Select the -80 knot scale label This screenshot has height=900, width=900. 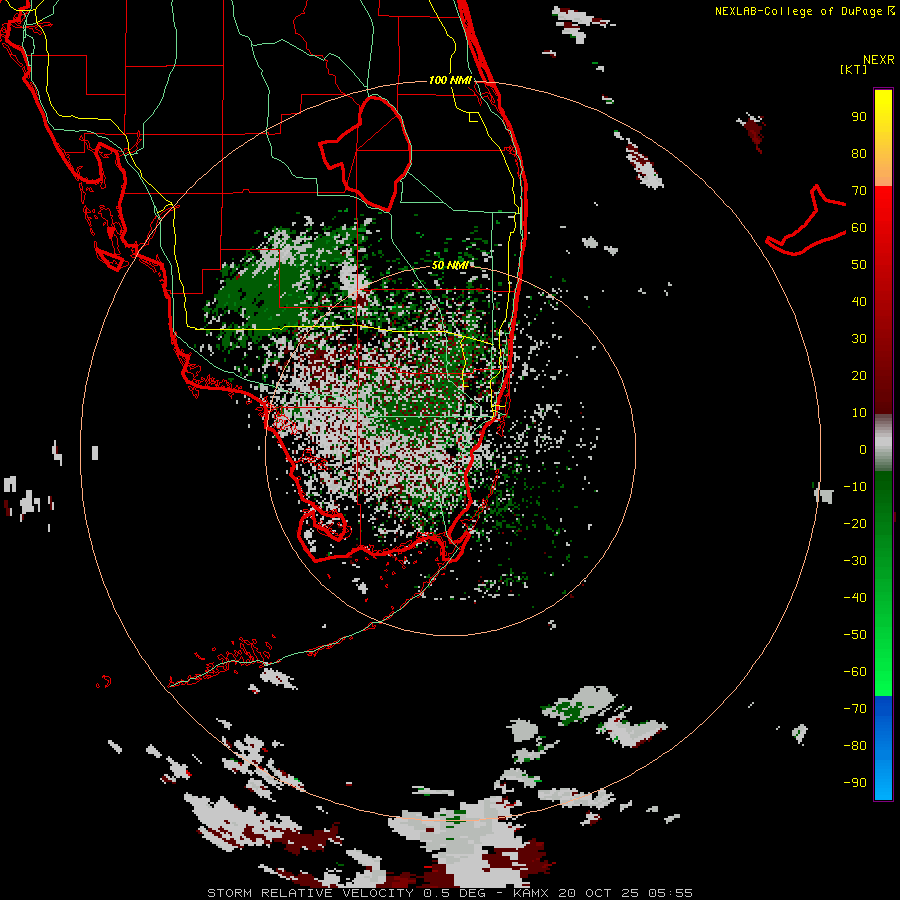[x=855, y=746]
